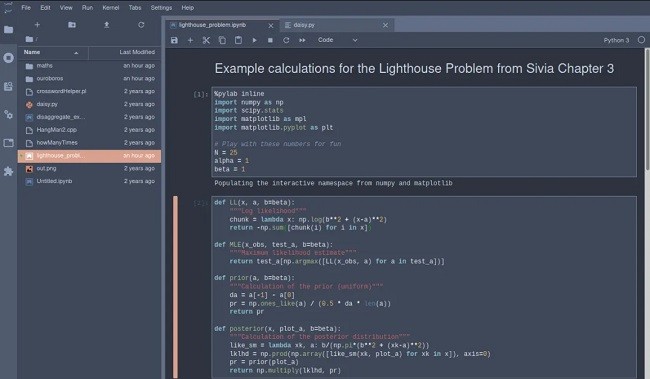
Task: Click the JupyterLab logo
Action: point(8,7)
